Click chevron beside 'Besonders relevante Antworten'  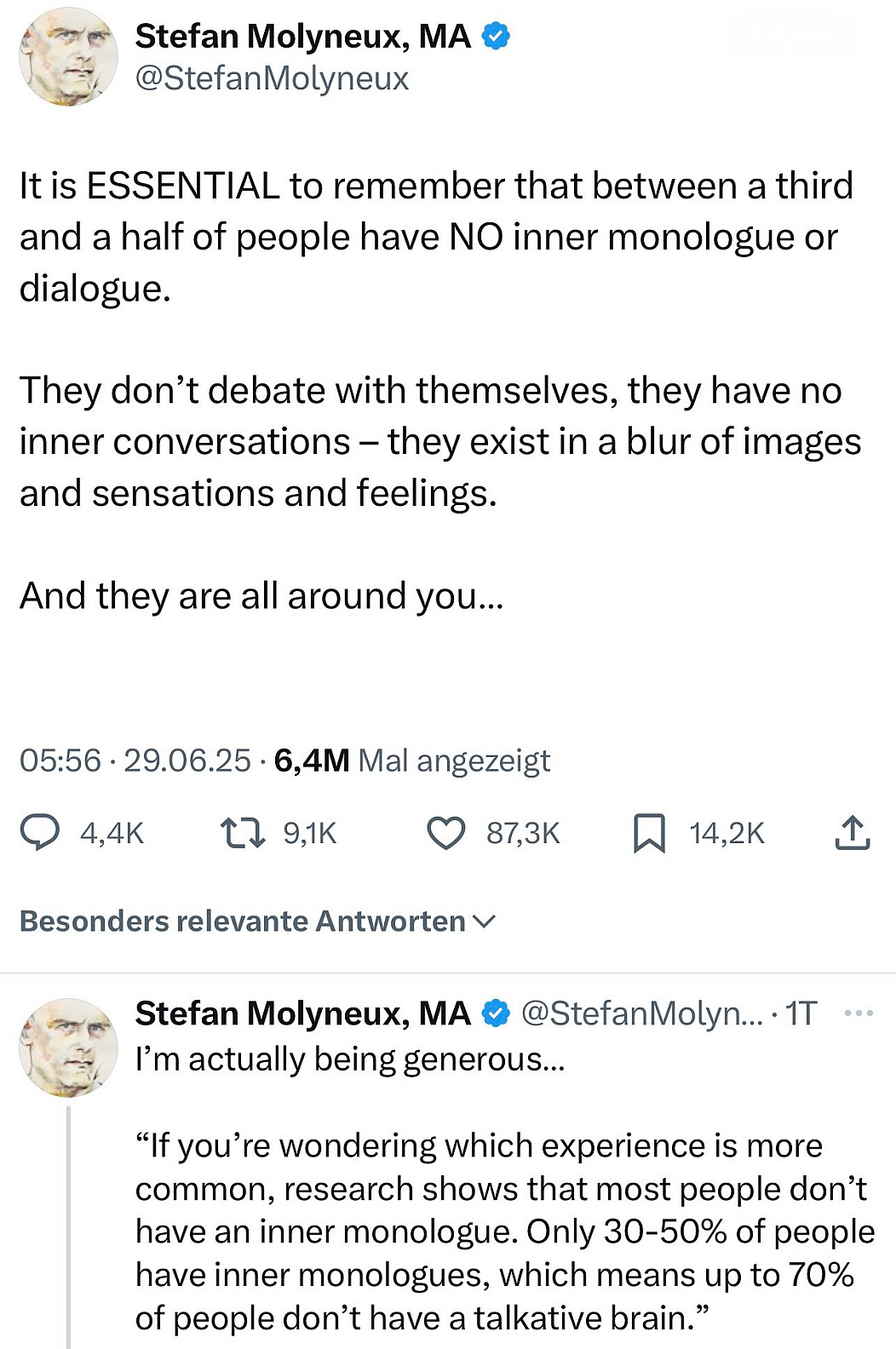[484, 921]
